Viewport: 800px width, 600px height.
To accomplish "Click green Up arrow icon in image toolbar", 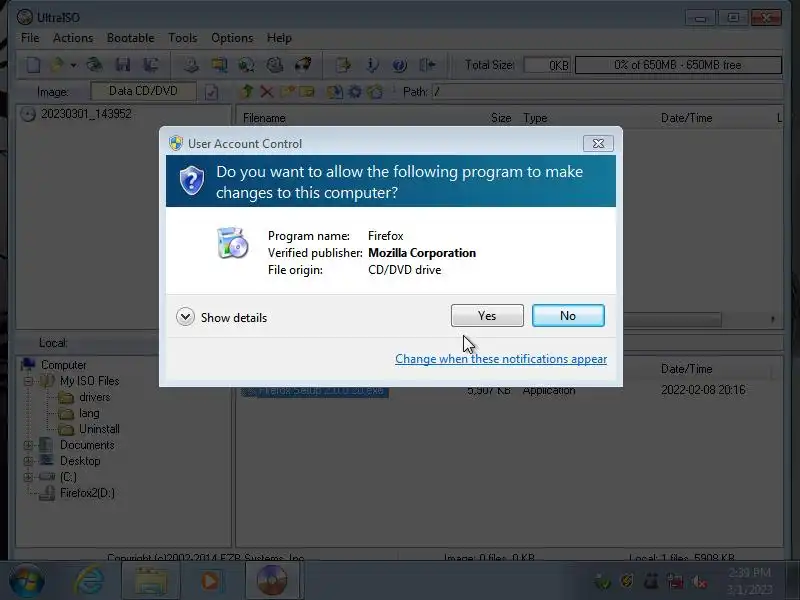I will coord(247,92).
